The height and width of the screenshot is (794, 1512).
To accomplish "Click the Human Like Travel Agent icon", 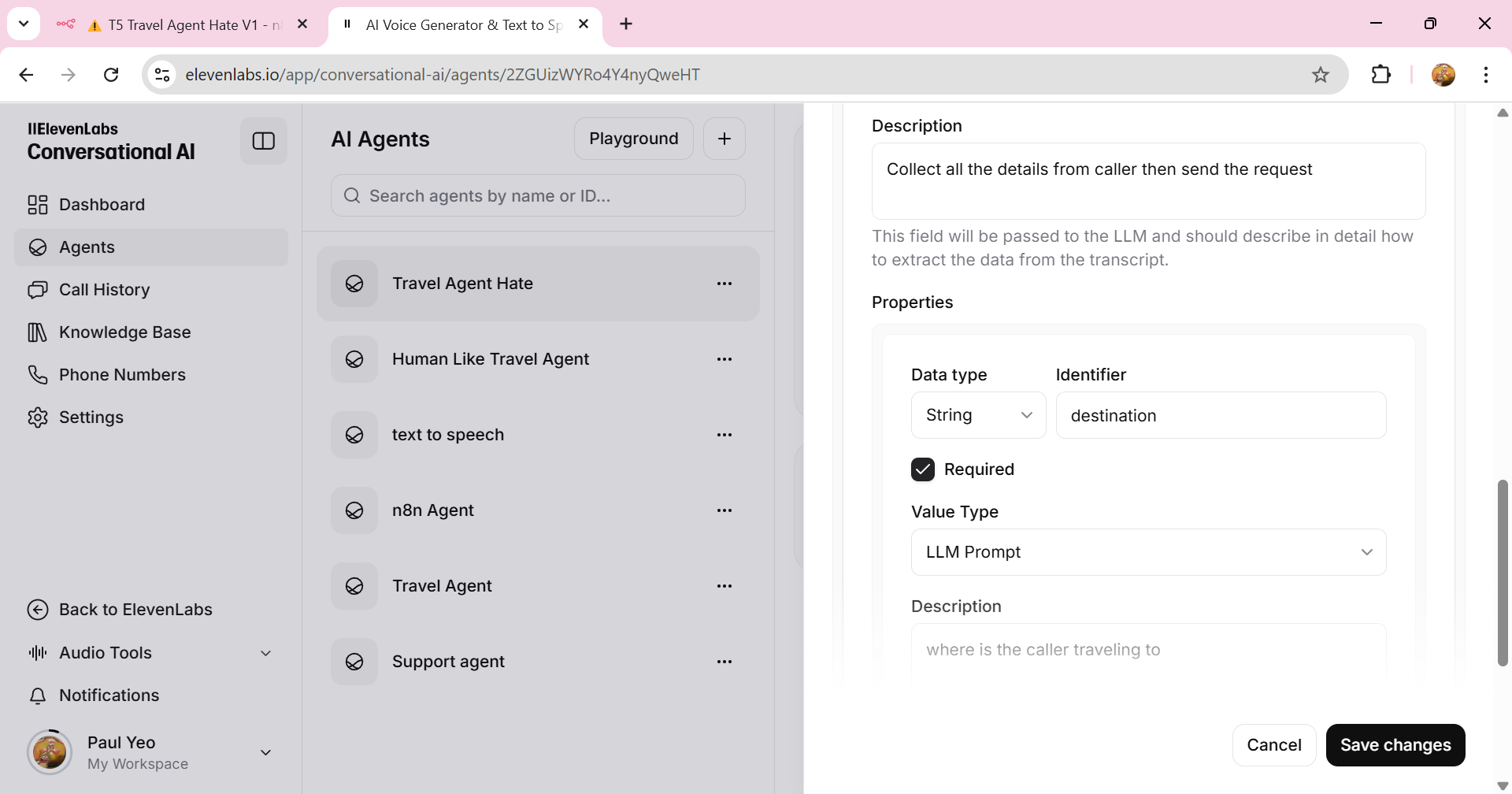I will pyautogui.click(x=354, y=359).
